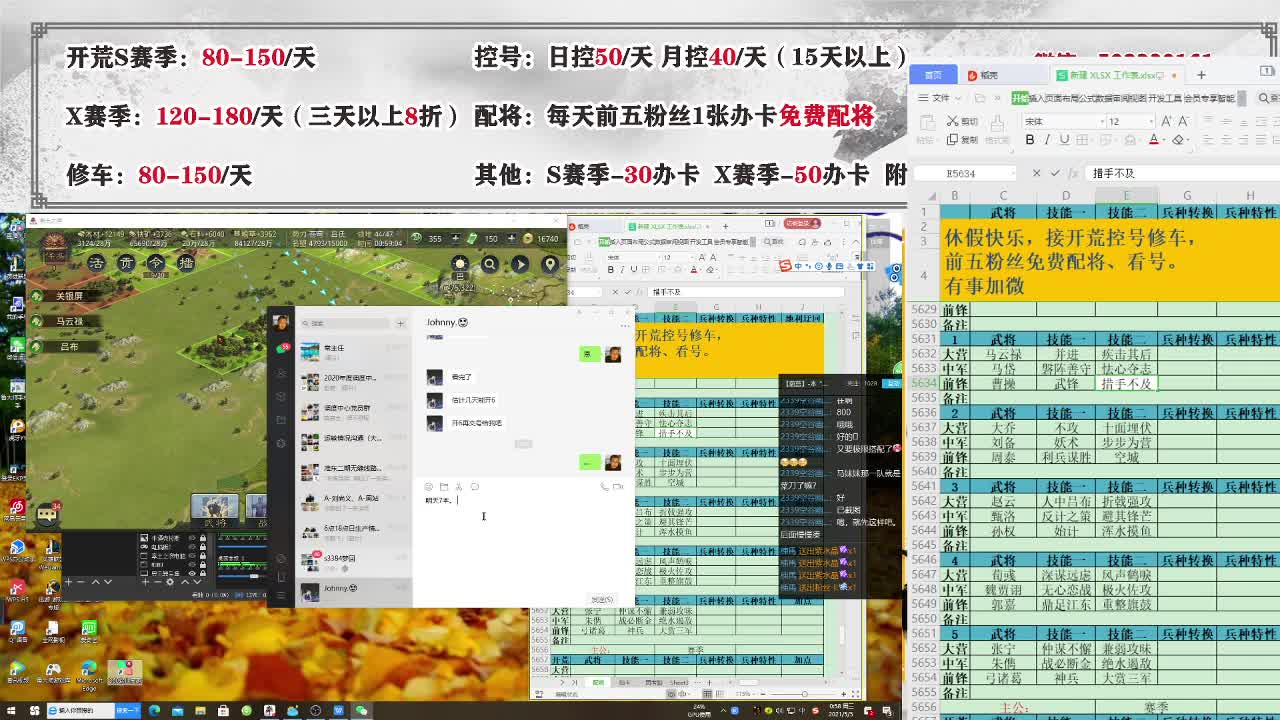Click the magnifier zoom icon in the game
1280x720 pixels.
[490, 264]
